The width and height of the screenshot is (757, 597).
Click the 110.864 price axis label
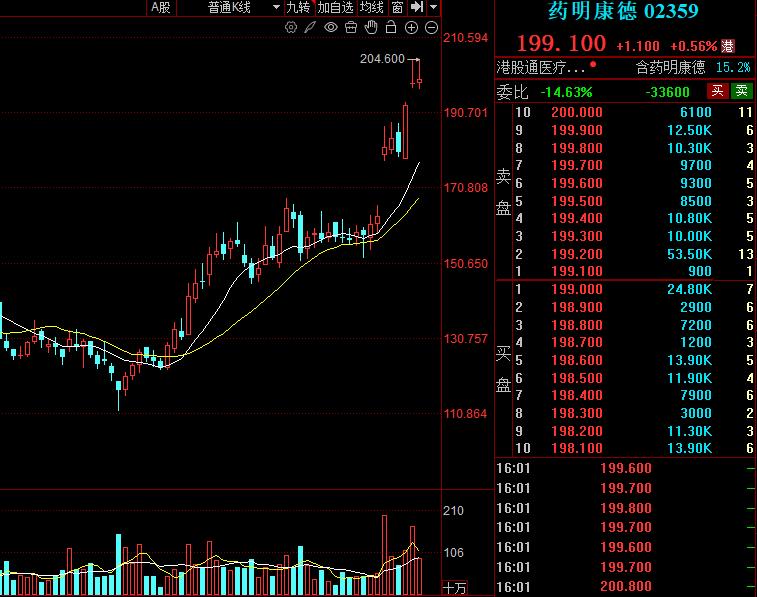coord(466,414)
